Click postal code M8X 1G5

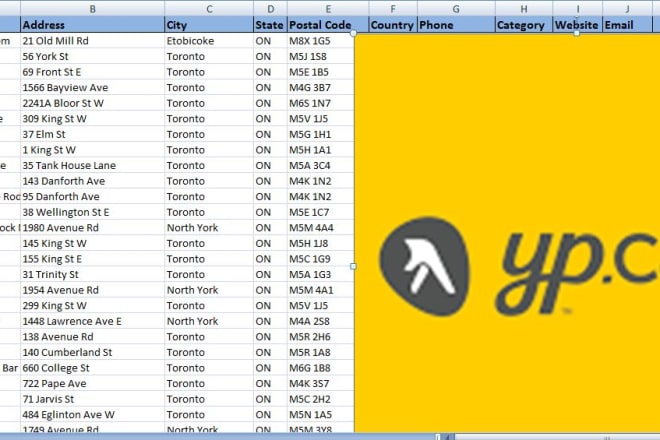coord(320,41)
